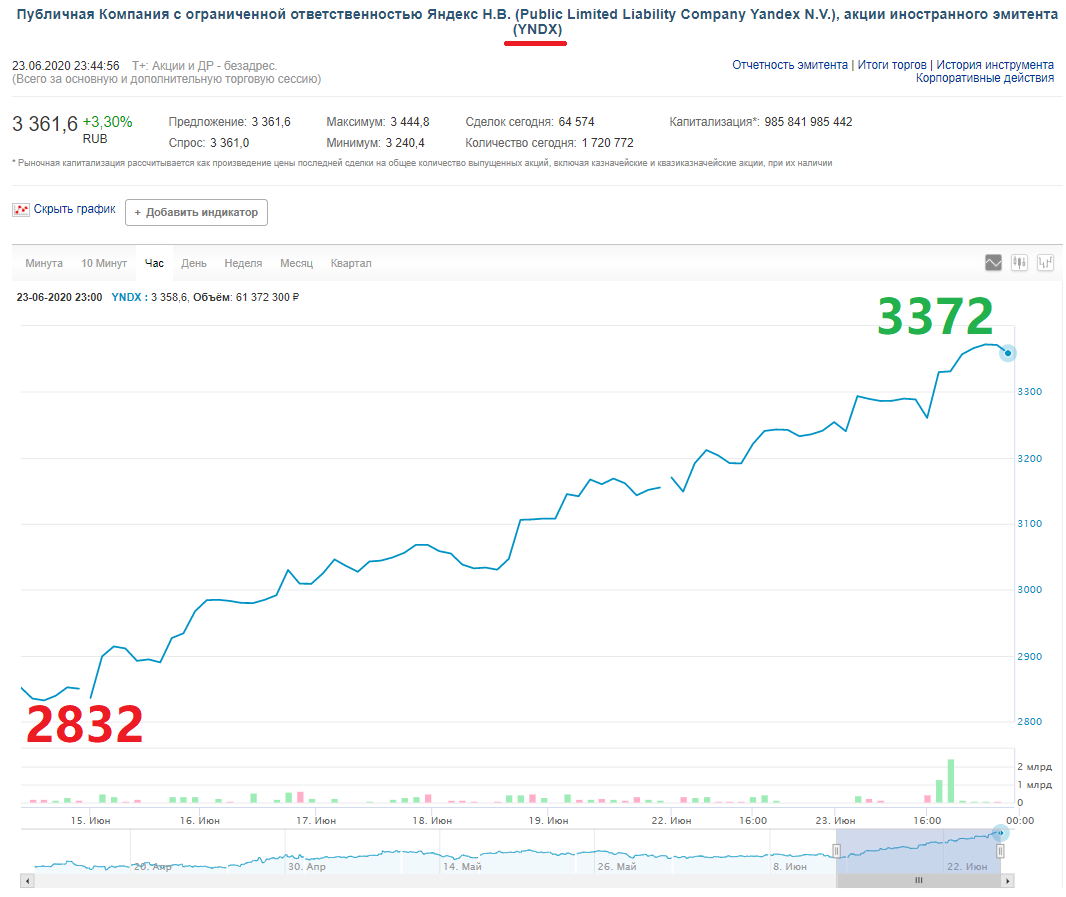Click the 19. Июн date axis label
Image resolution: width=1066 pixels, height=897 pixels.
coord(549,821)
